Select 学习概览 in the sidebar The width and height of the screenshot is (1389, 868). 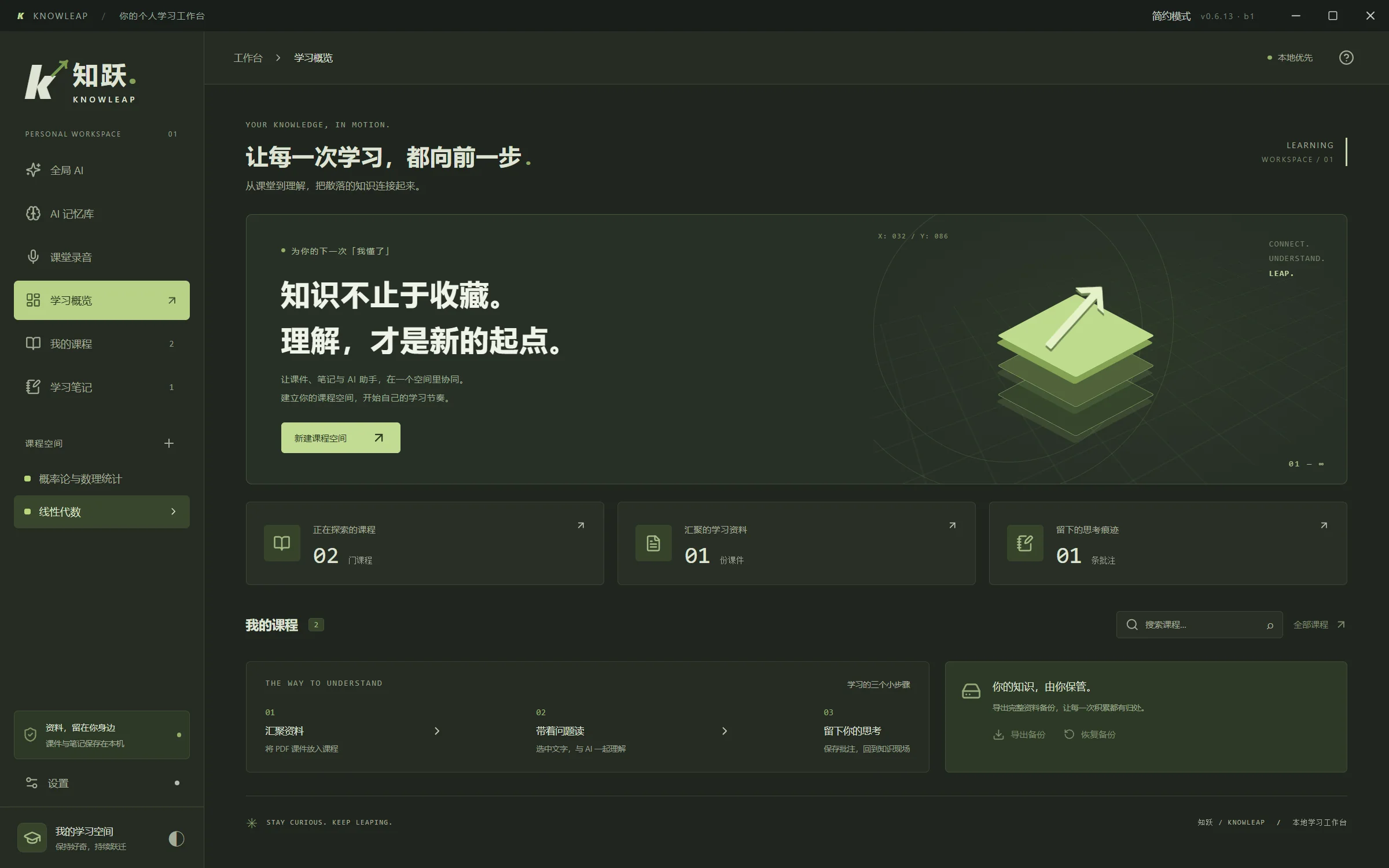(102, 300)
